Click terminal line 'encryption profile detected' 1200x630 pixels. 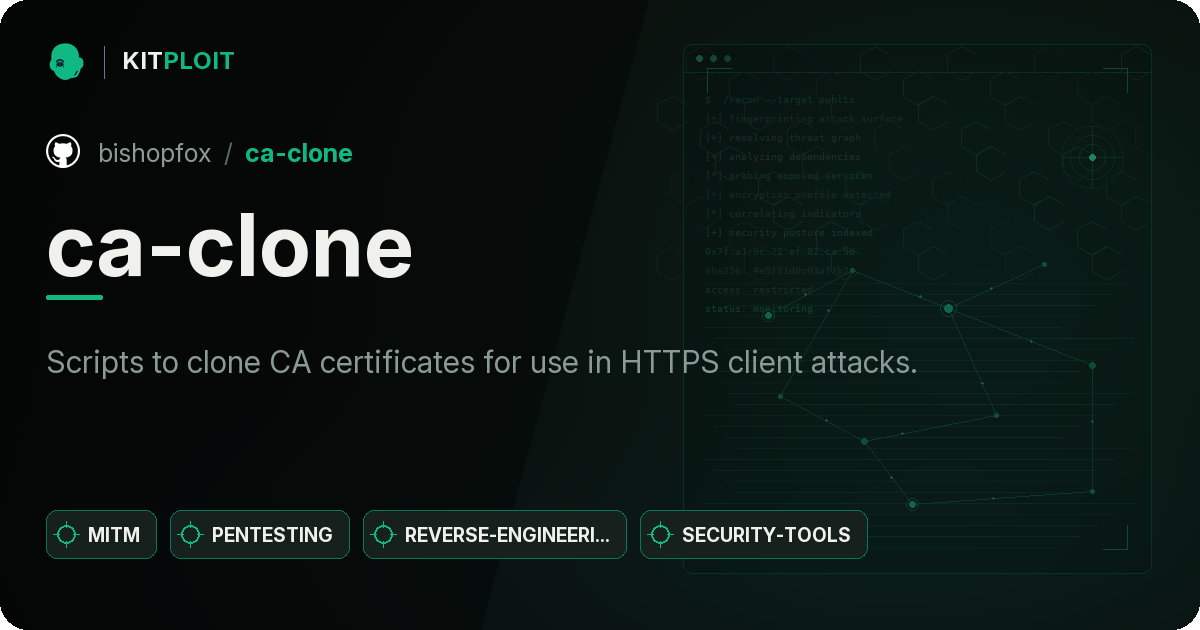[x=798, y=195]
